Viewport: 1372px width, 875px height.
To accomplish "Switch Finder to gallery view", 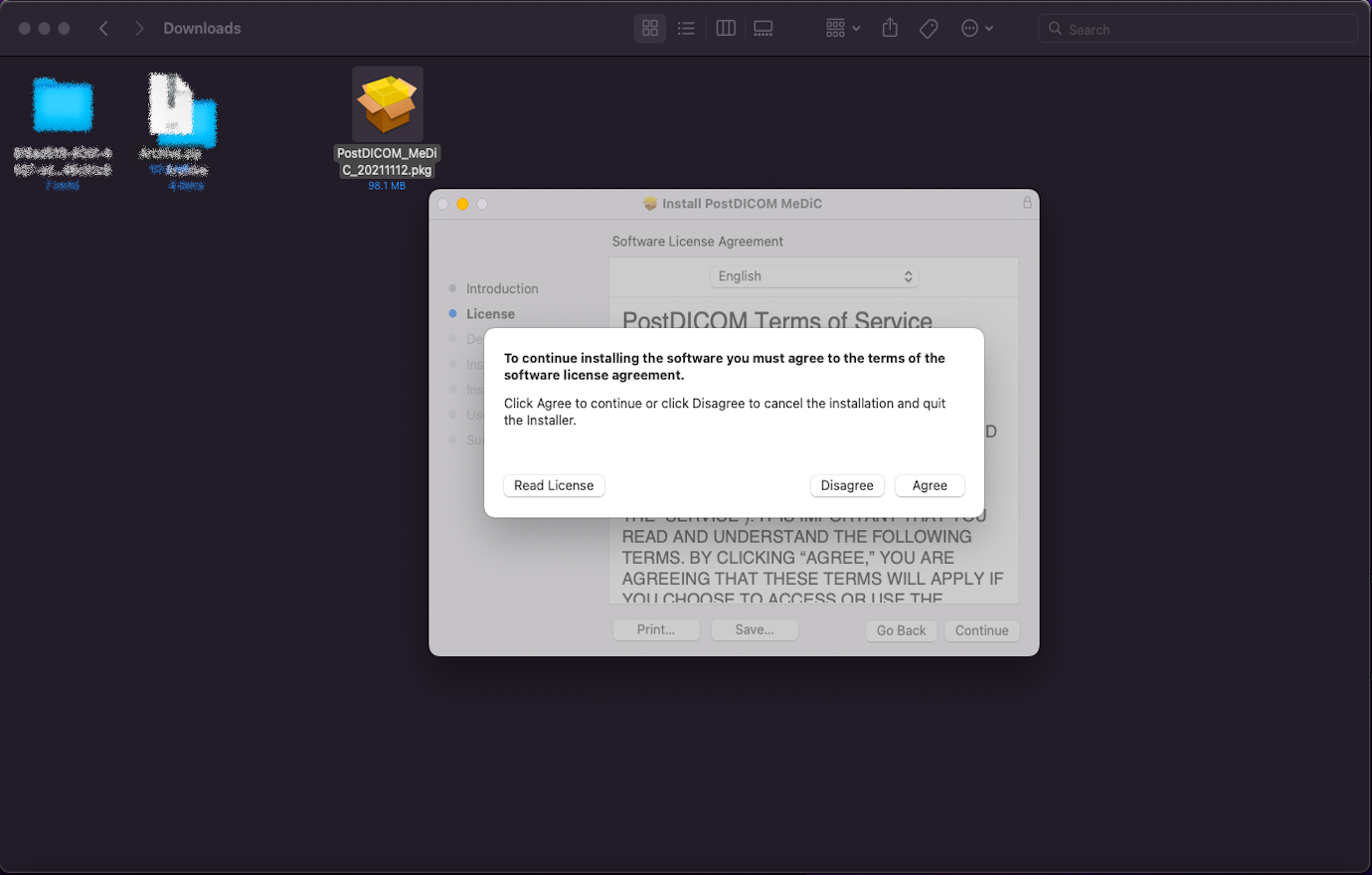I will coord(763,28).
